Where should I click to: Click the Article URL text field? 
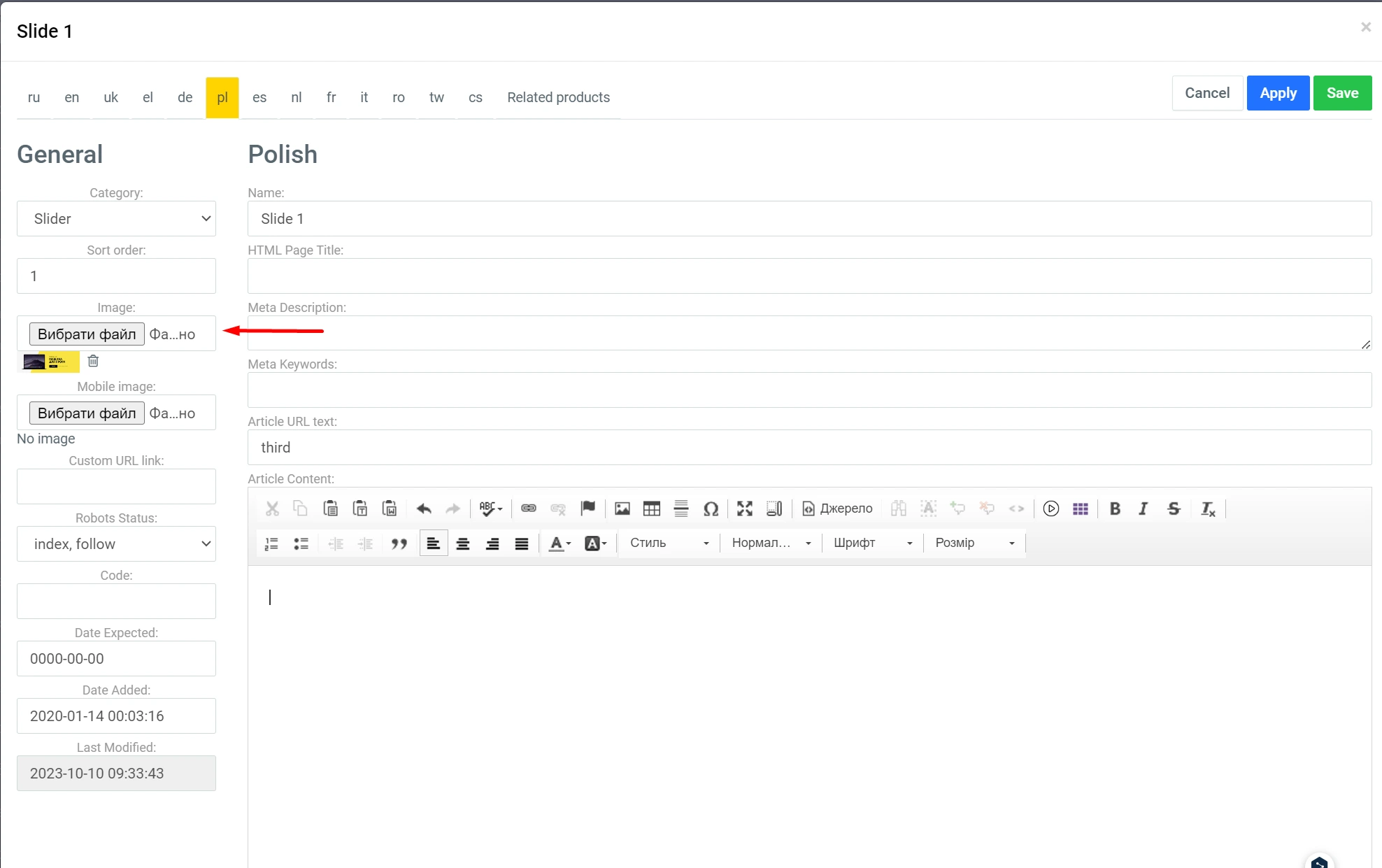809,448
